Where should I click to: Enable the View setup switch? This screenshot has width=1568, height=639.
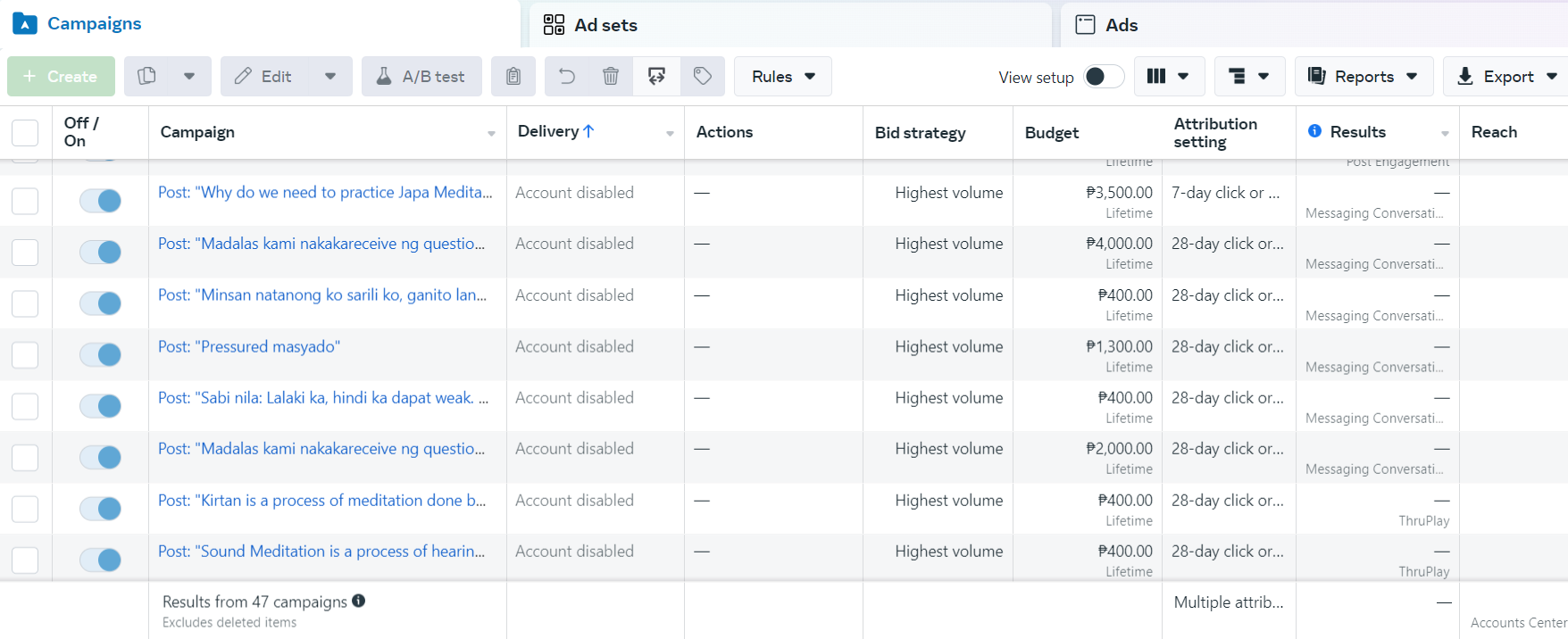1104,77
